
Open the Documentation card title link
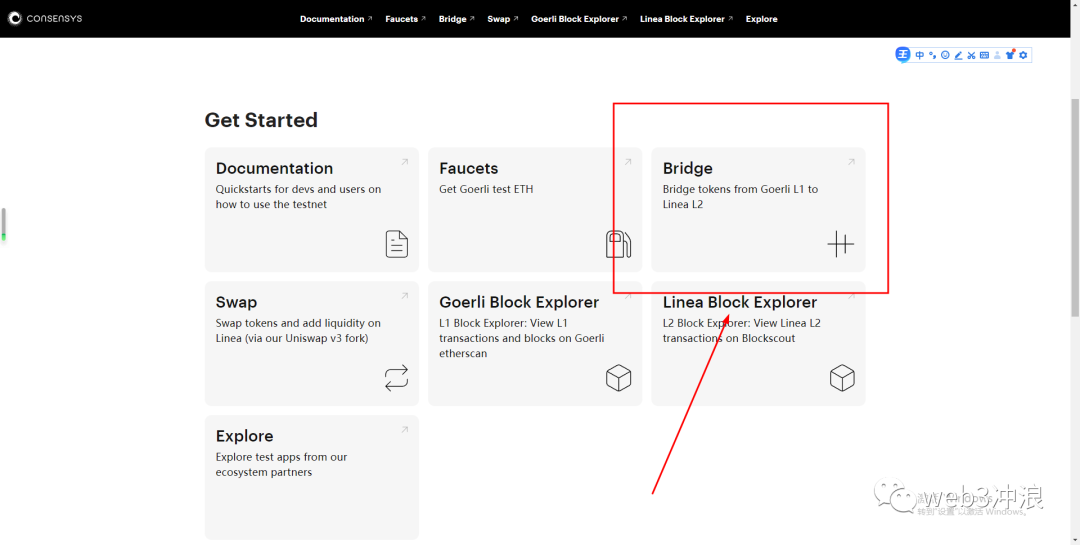pos(274,168)
